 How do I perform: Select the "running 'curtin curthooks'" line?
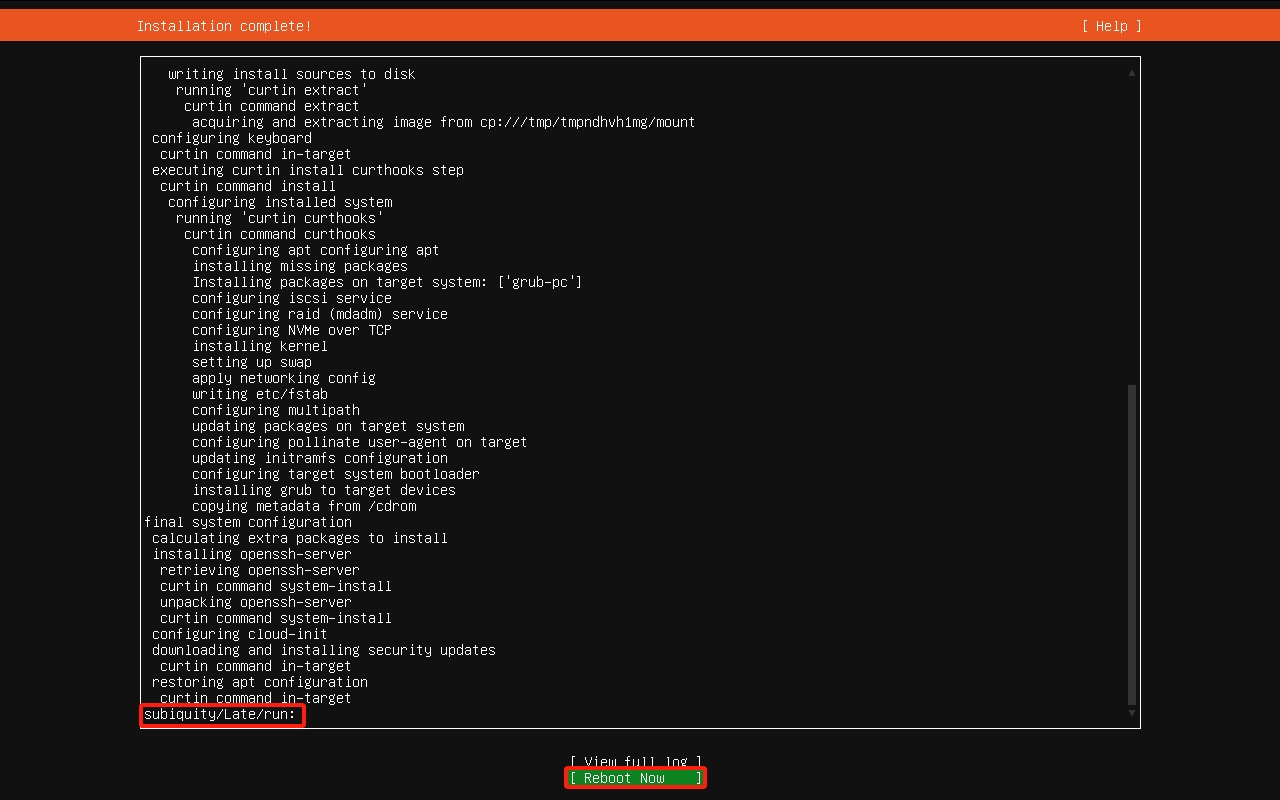coord(280,218)
